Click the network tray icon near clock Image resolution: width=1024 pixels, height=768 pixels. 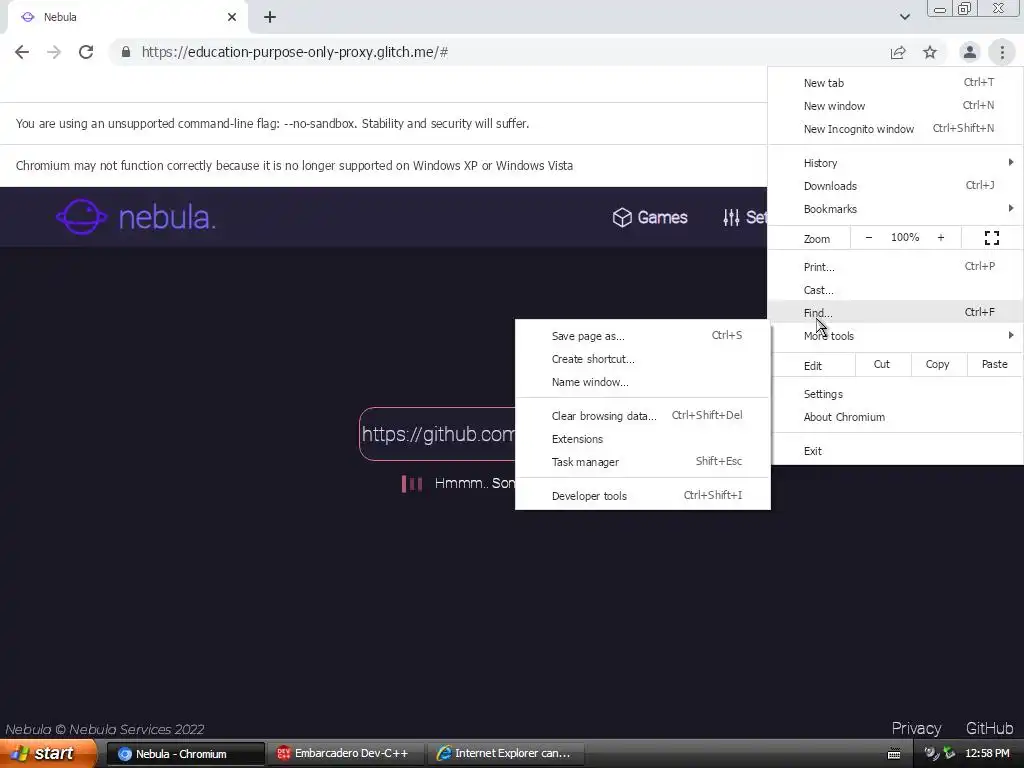(x=949, y=754)
